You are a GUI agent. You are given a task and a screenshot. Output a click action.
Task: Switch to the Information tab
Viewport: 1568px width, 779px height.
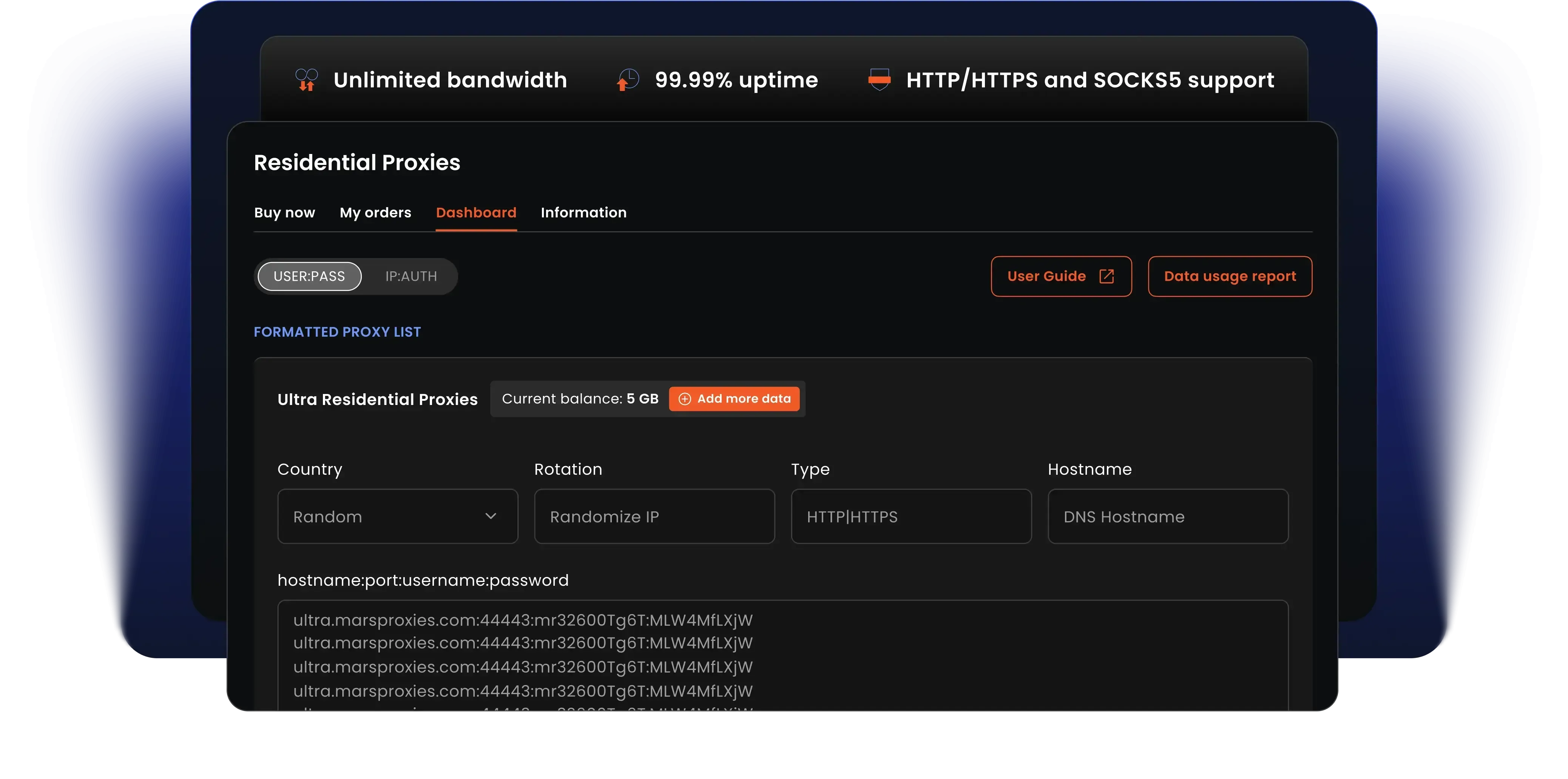(584, 213)
